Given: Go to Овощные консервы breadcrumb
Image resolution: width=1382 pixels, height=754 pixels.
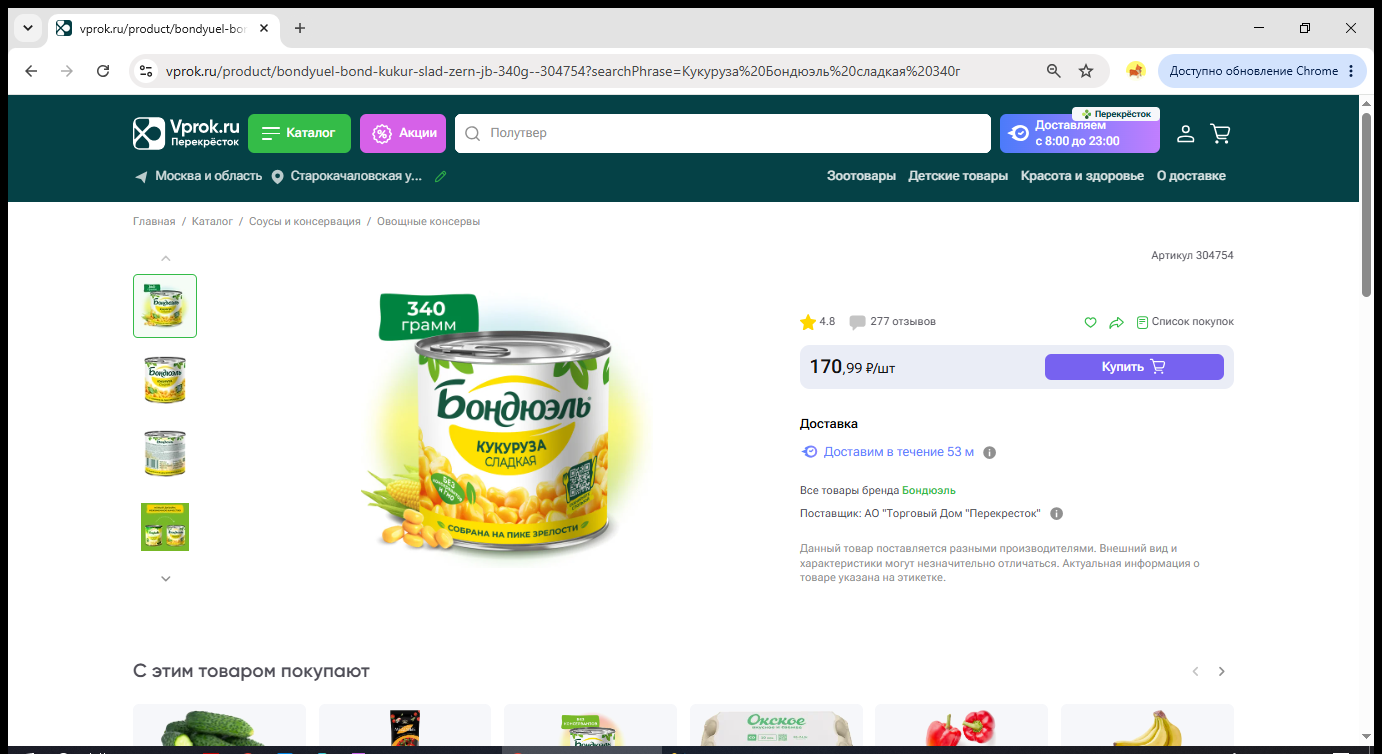Looking at the screenshot, I should click(x=429, y=222).
